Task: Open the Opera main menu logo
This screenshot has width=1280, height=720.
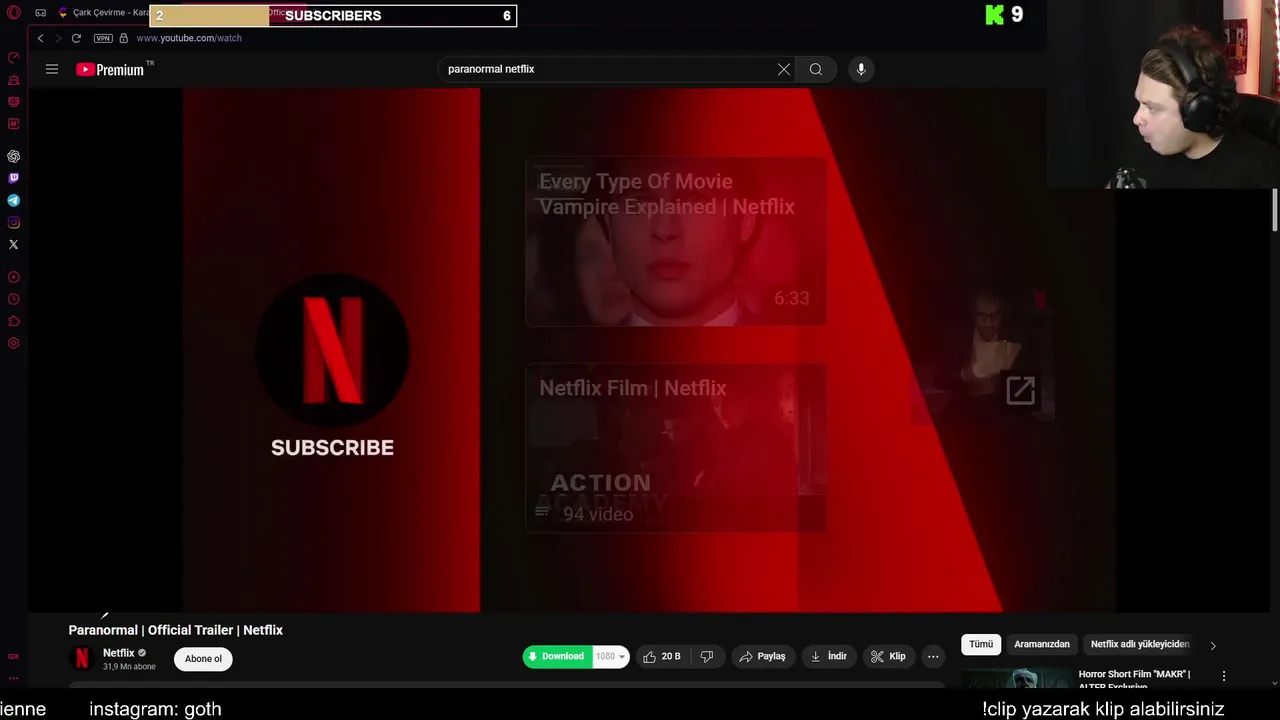Action: coord(14,13)
